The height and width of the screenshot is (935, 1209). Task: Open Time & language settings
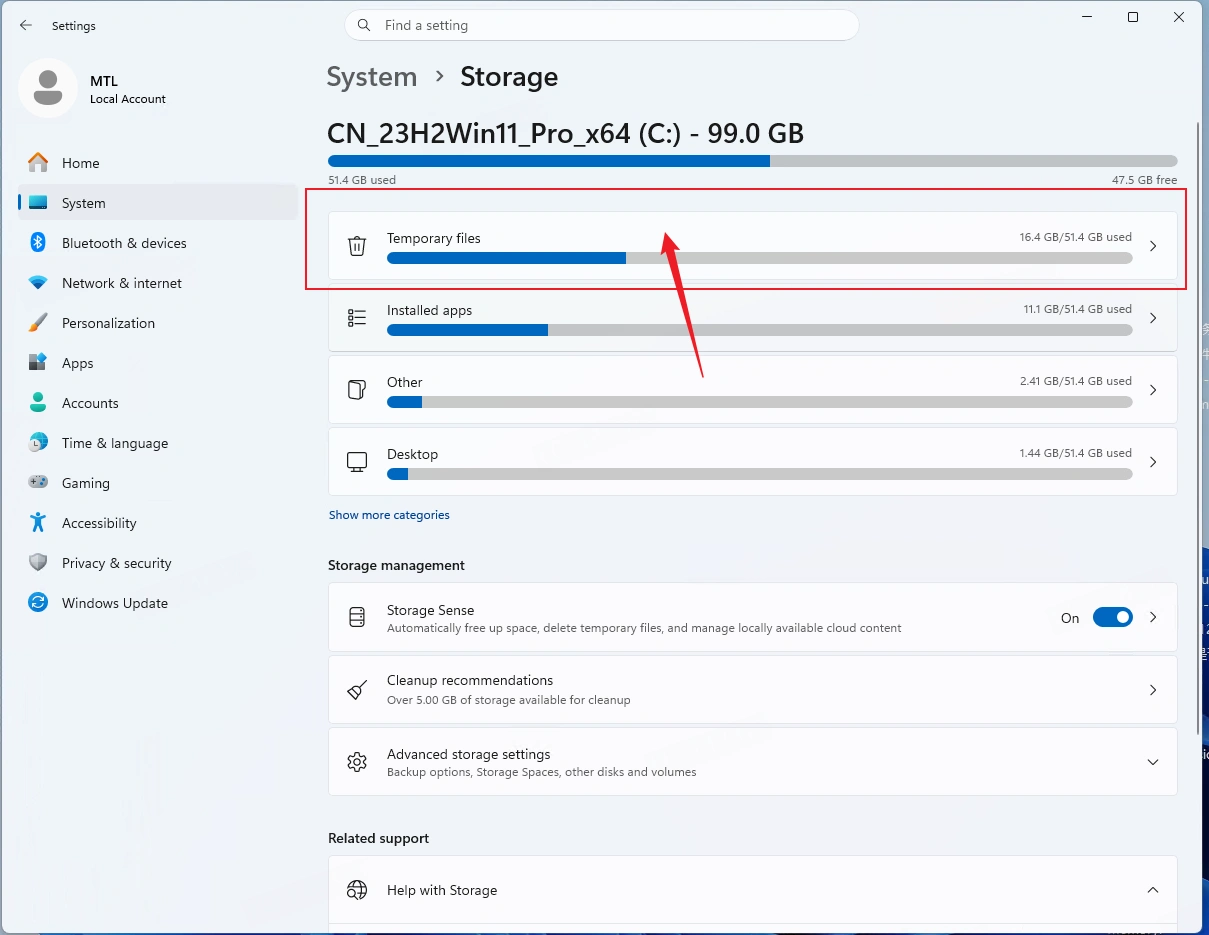158,443
